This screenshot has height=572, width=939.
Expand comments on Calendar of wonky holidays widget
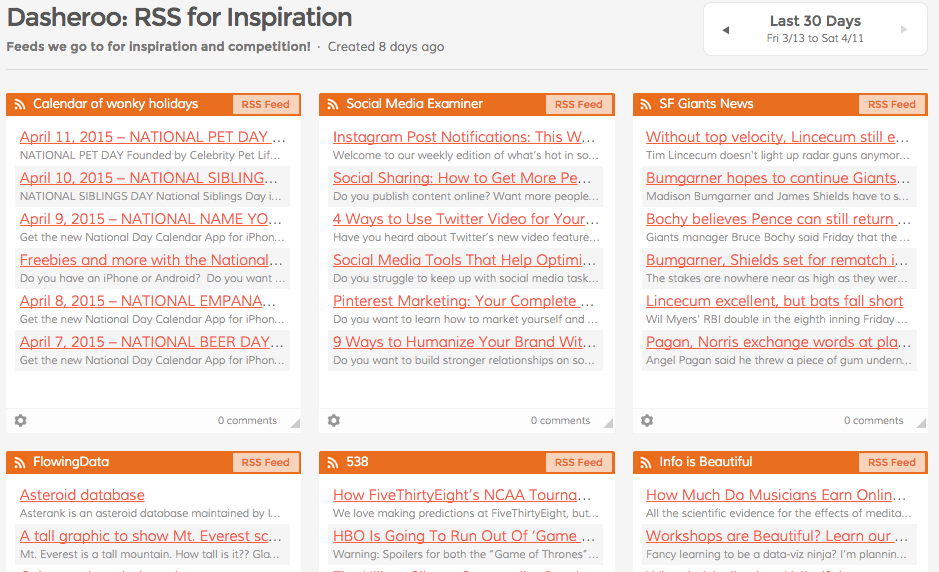(247, 421)
